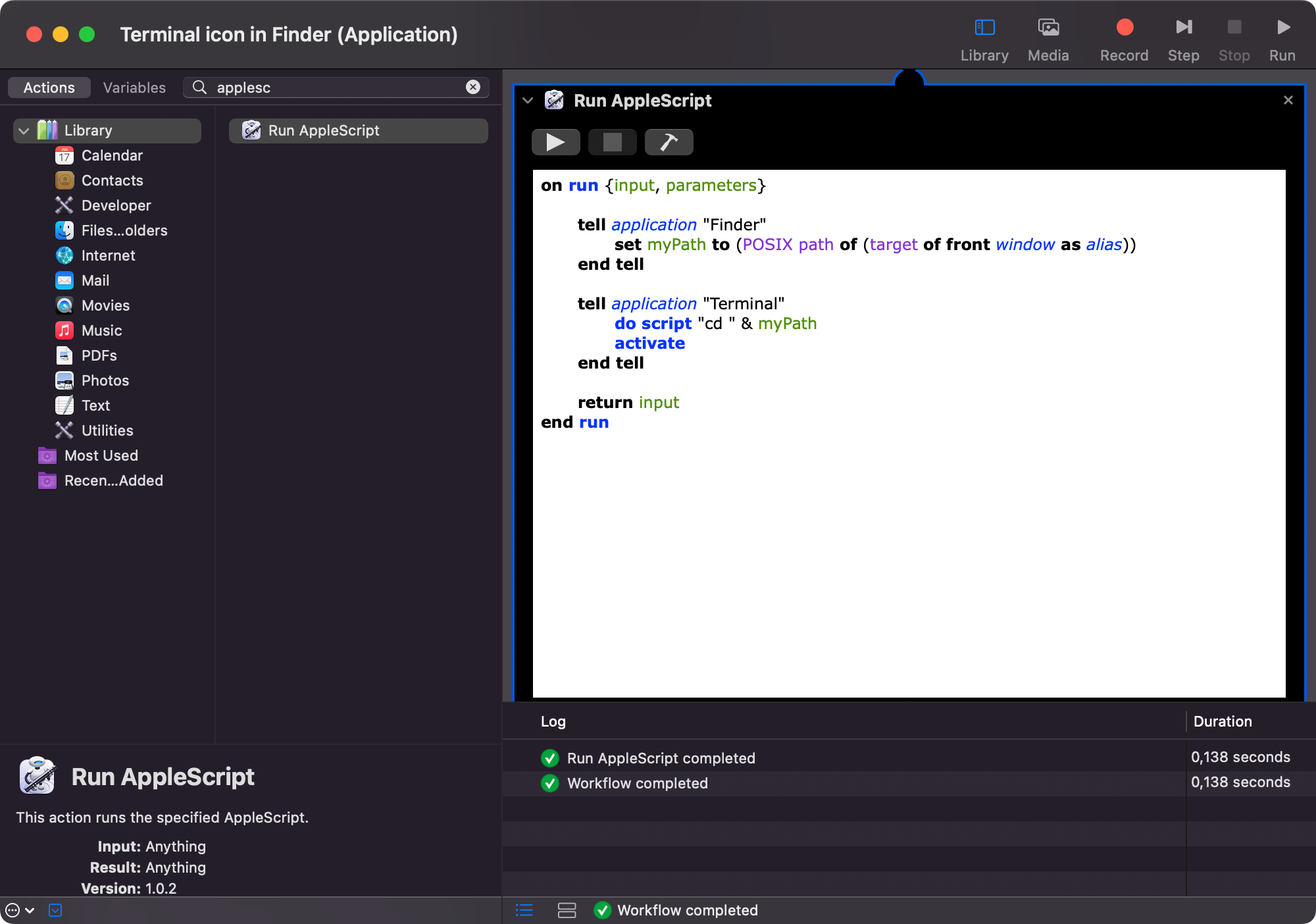
Task: Open the Utilities category
Action: tap(107, 430)
